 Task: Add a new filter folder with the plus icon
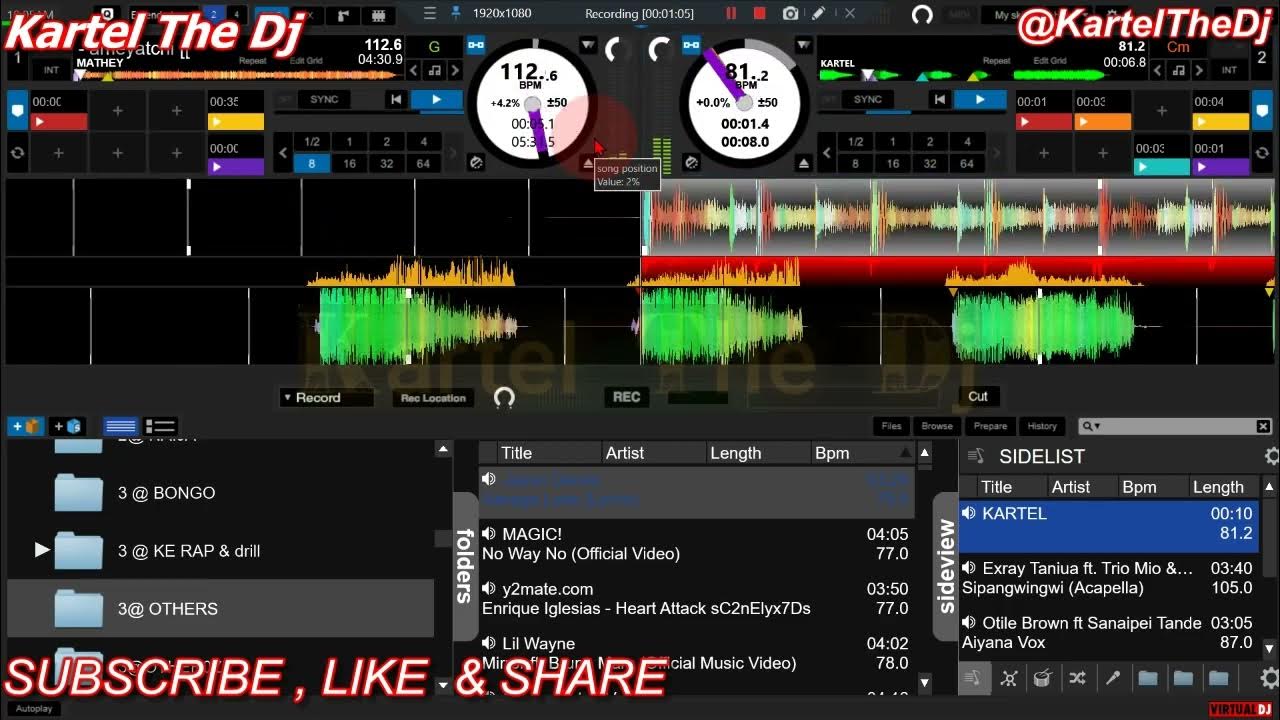(67, 426)
